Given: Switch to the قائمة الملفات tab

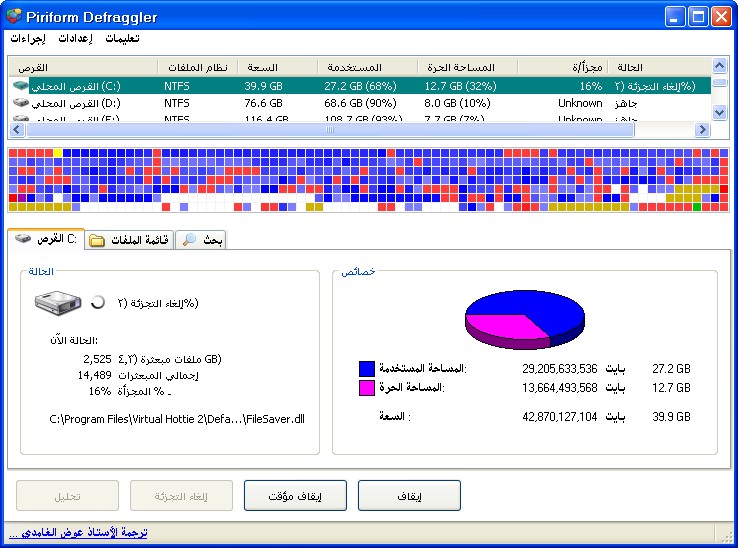Looking at the screenshot, I should pos(129,241).
